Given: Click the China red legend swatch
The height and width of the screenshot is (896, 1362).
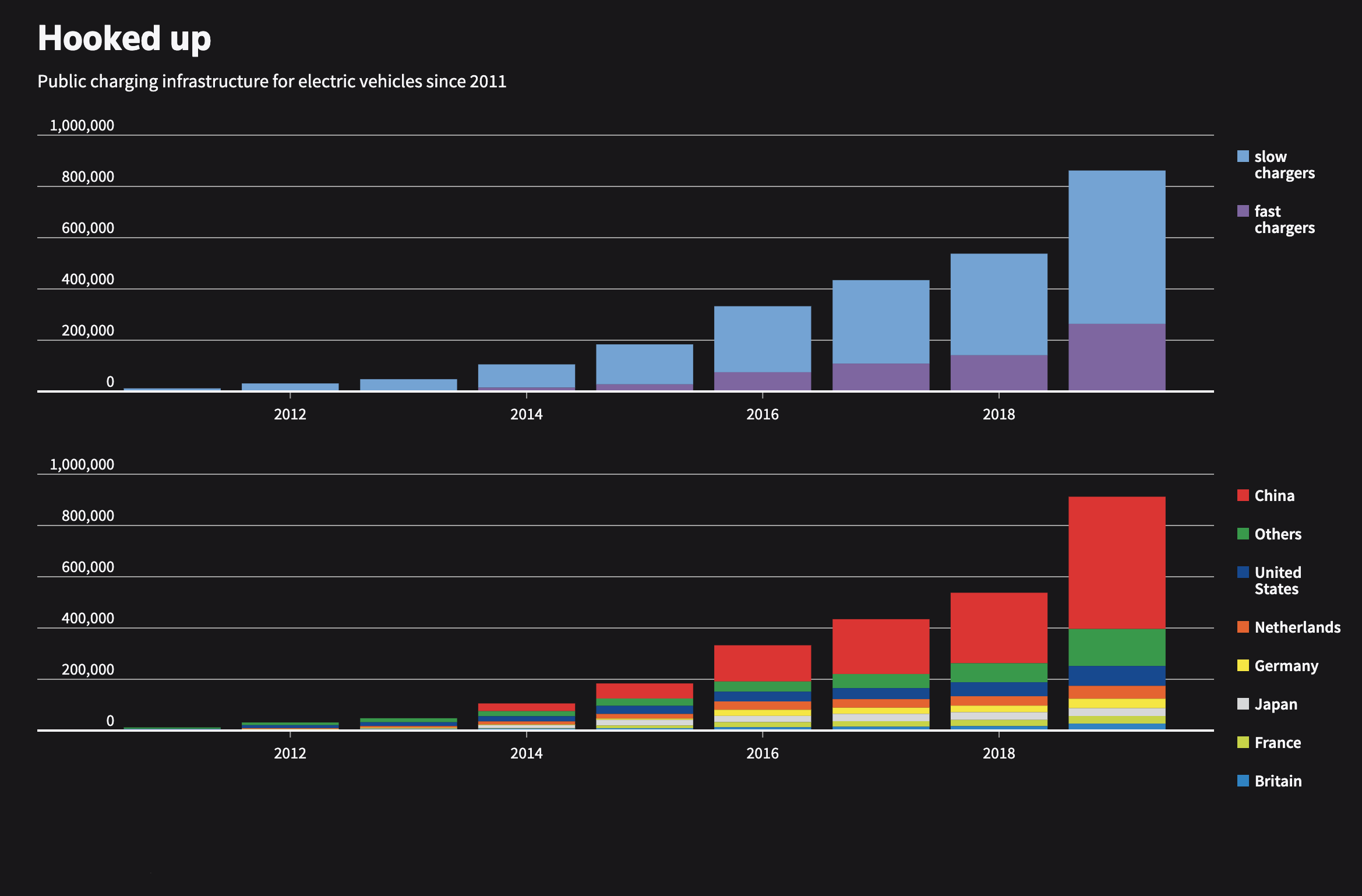Looking at the screenshot, I should click(x=1243, y=496).
